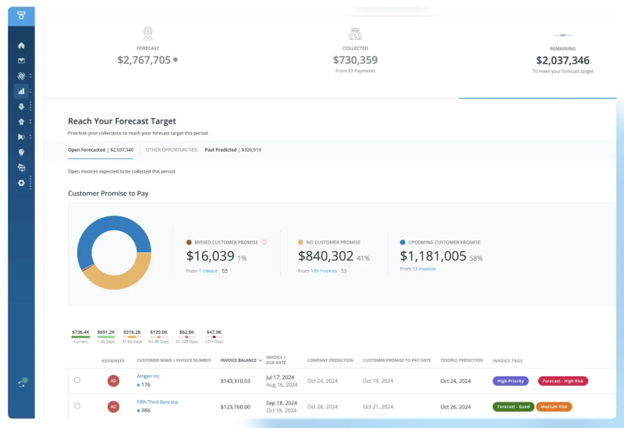Open the Fifth Third Bancorp customer link
624x428 pixels.
point(156,401)
